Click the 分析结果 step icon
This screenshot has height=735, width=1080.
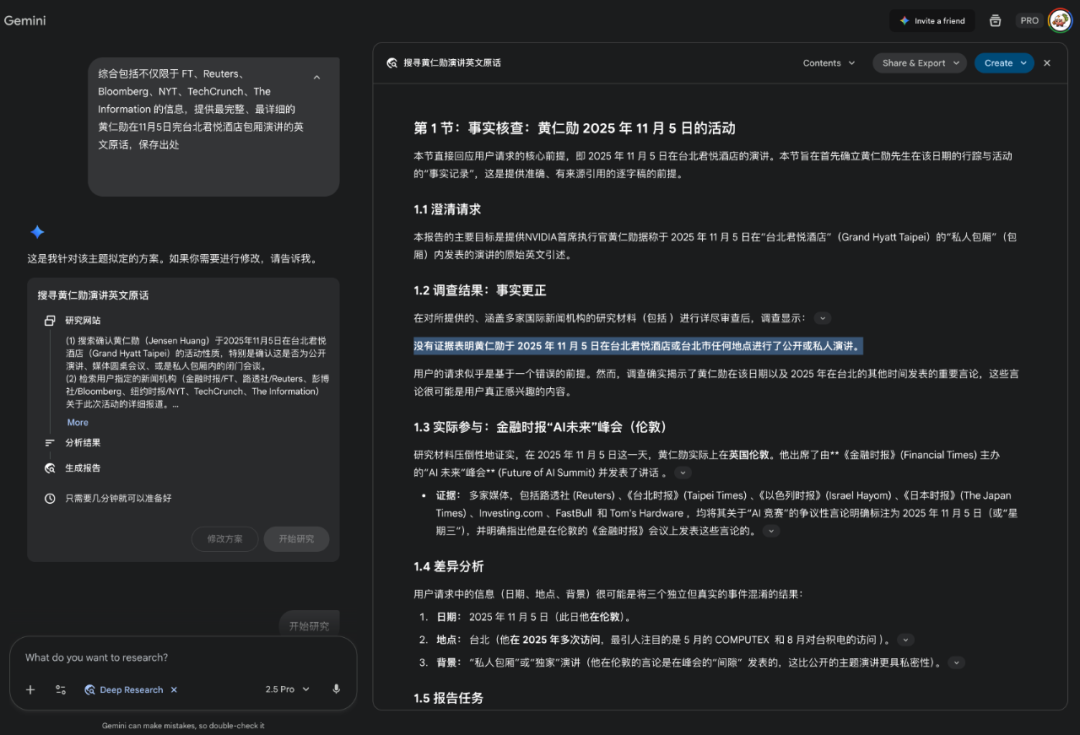coord(50,443)
